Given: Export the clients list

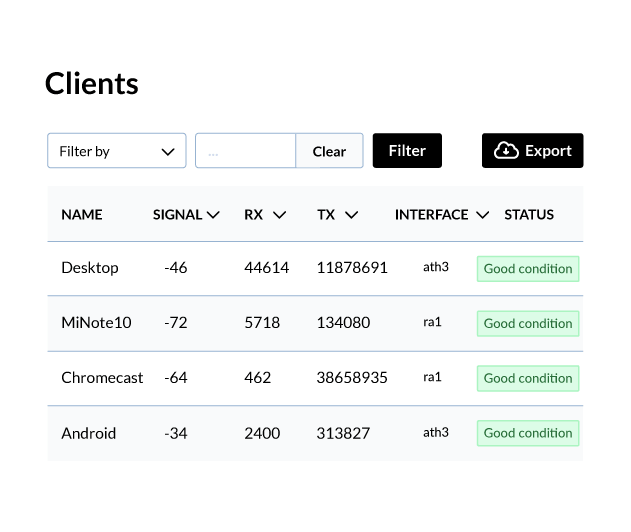Looking at the screenshot, I should pyautogui.click(x=532, y=151).
